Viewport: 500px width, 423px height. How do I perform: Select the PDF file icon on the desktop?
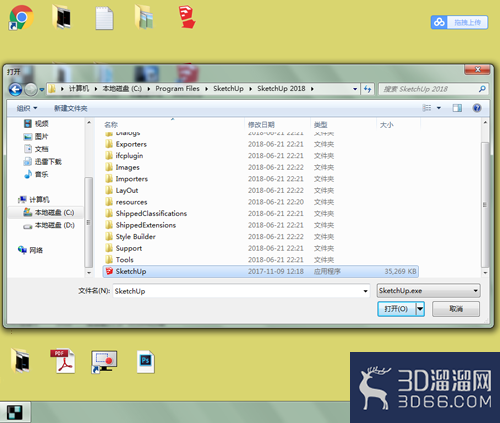click(63, 361)
